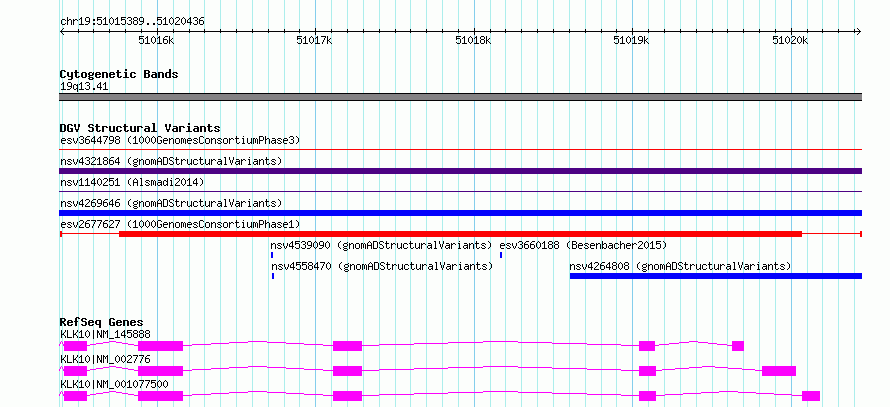Click the thick blue nsv4269646 variant bar
The height and width of the screenshot is (407, 890).
click(460, 213)
